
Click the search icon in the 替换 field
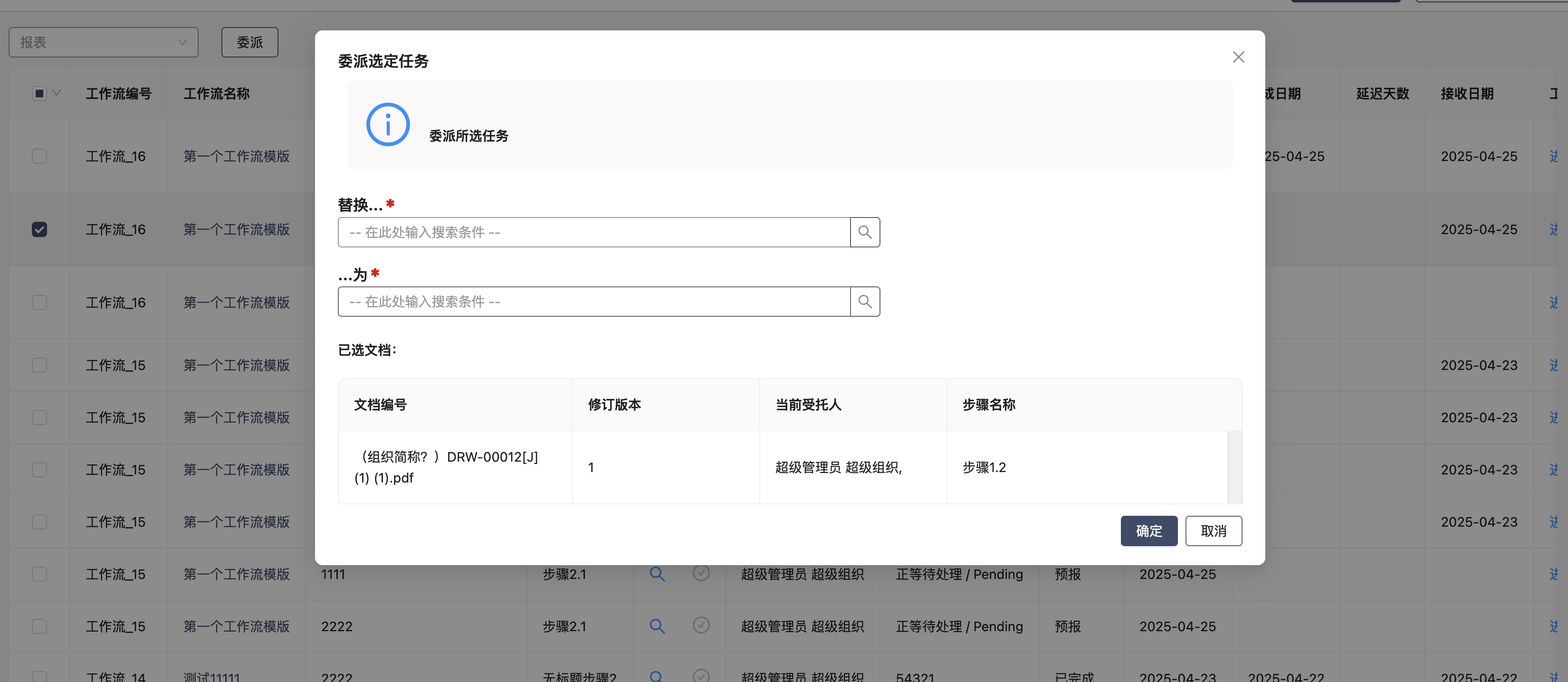point(864,232)
